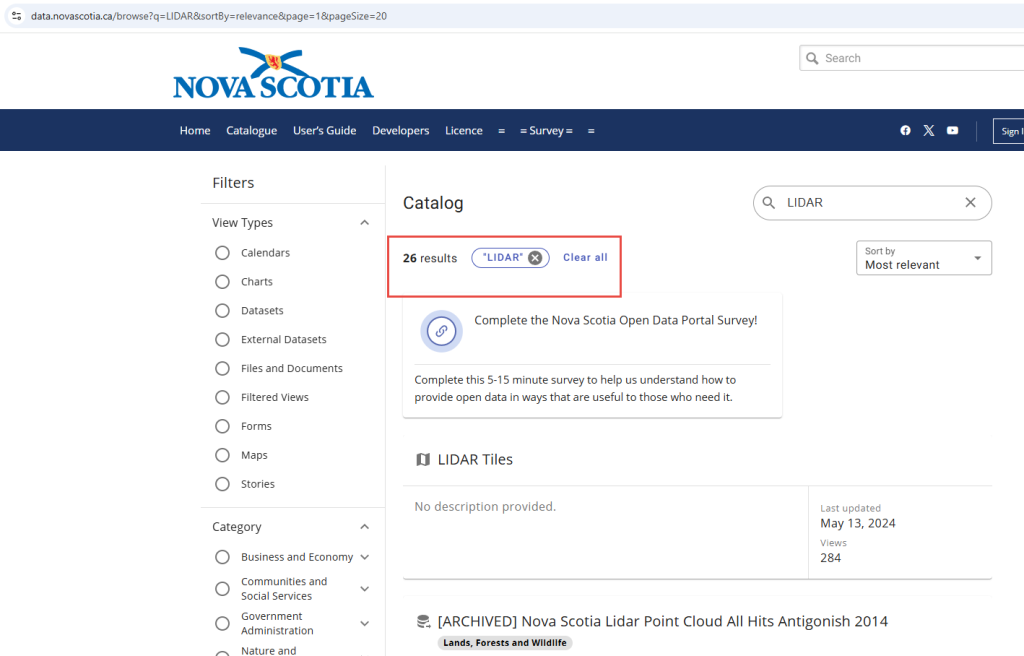
Task: Remove the LIDAR search filter chip
Action: click(535, 257)
